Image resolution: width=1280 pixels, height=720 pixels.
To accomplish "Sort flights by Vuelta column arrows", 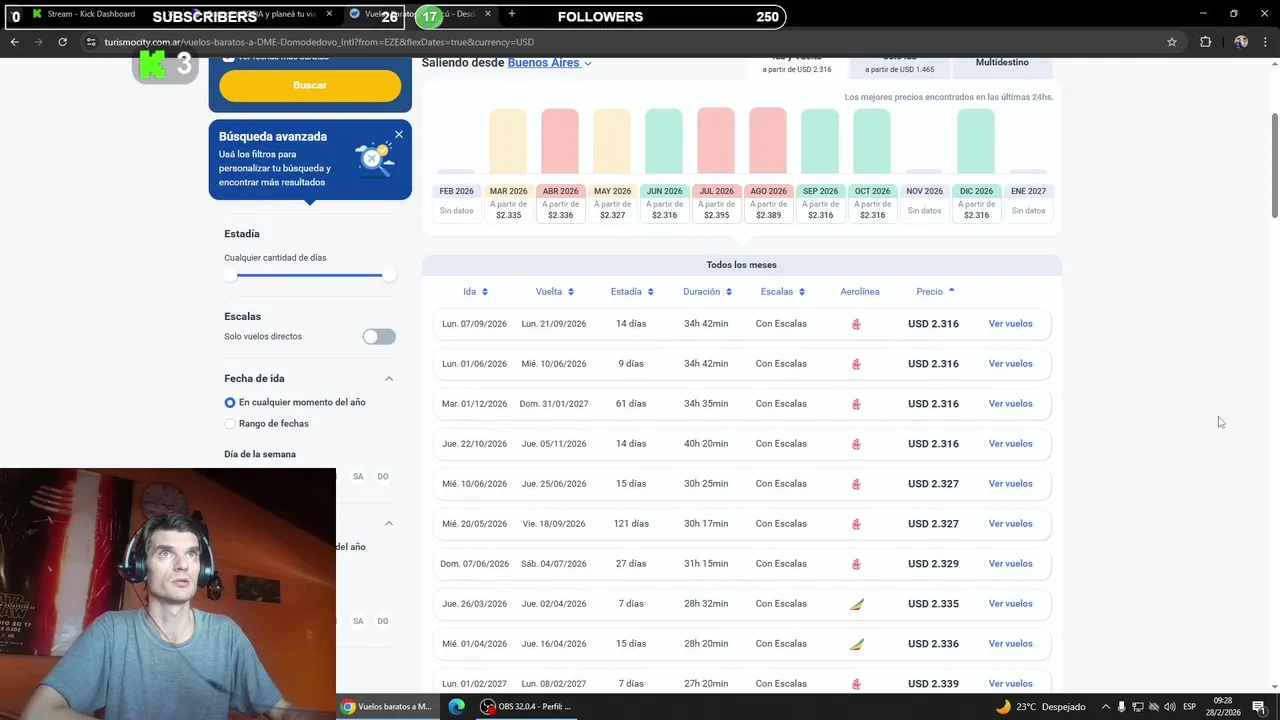I will point(570,292).
